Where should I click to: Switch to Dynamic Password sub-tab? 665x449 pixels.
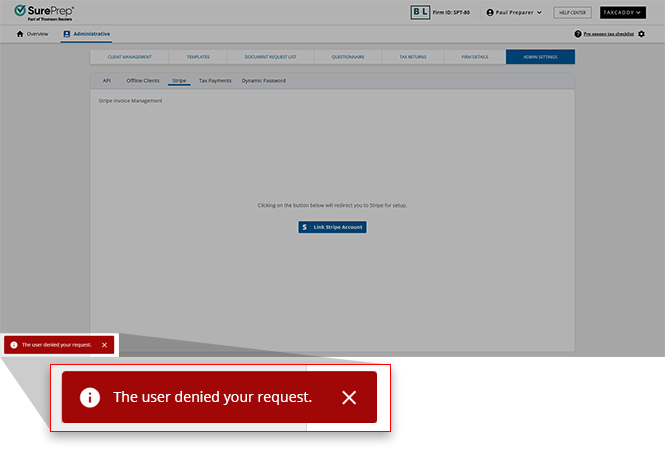pyautogui.click(x=264, y=81)
